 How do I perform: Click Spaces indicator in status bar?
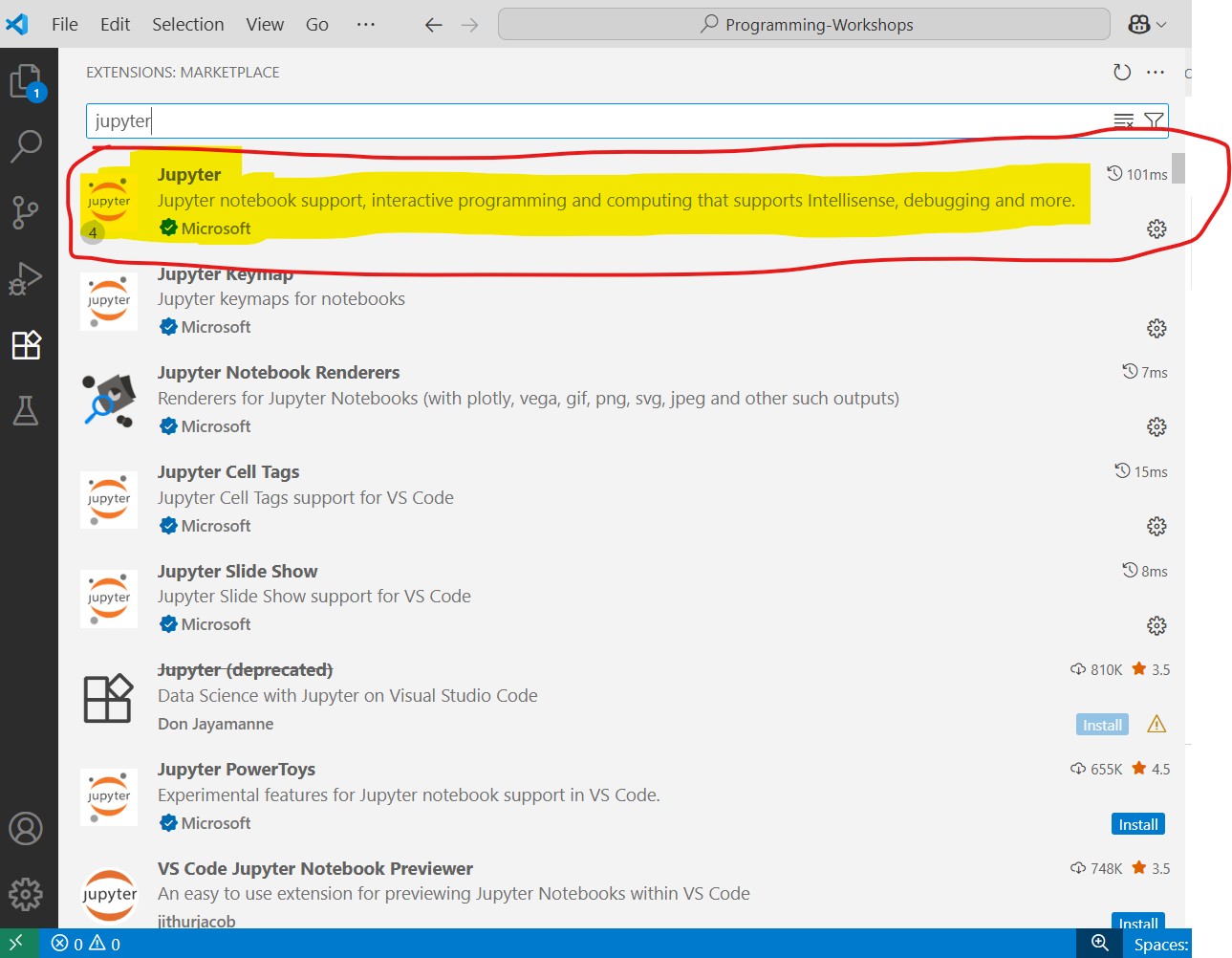coord(1161,945)
